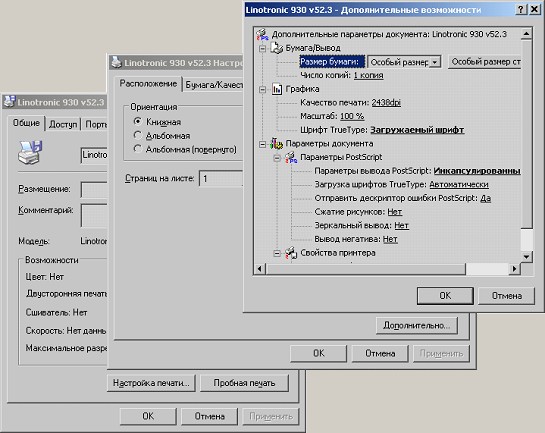Click the printer icon in Настройка печати title bar

116,63
